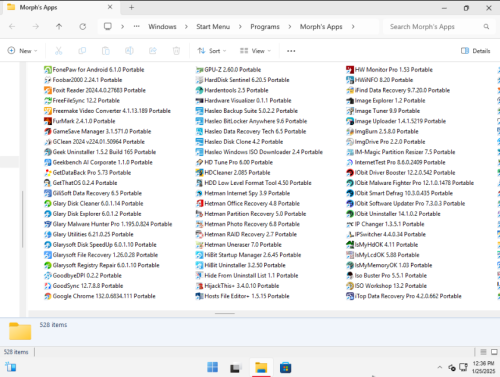Show hidden breadcrumb path ellipsis
This screenshot has height=377, width=500.
pyautogui.click(x=137, y=26)
